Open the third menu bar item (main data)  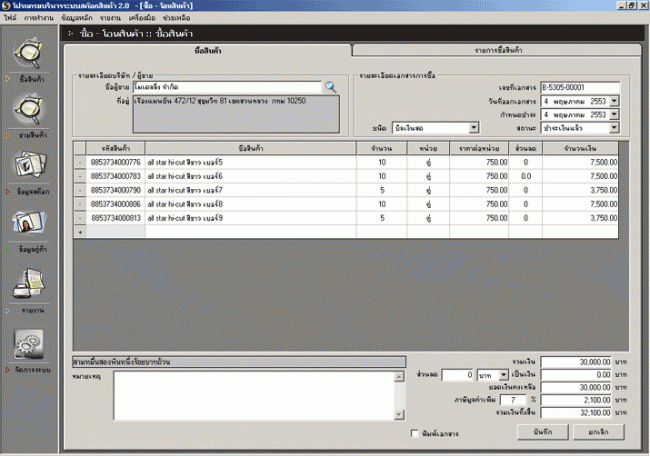77,18
